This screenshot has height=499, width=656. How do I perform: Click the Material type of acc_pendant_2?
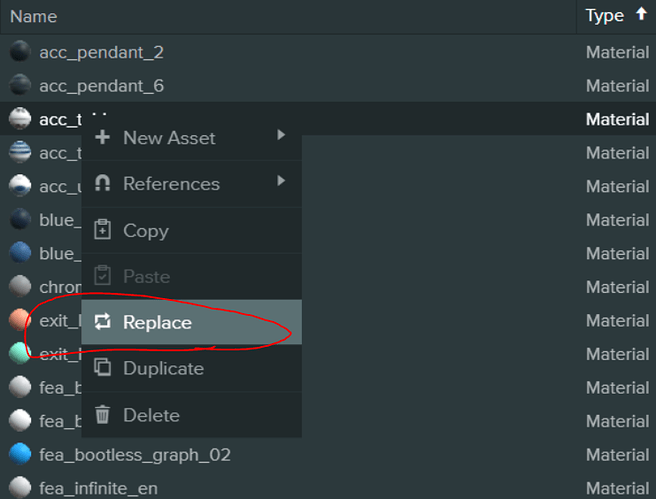(617, 52)
